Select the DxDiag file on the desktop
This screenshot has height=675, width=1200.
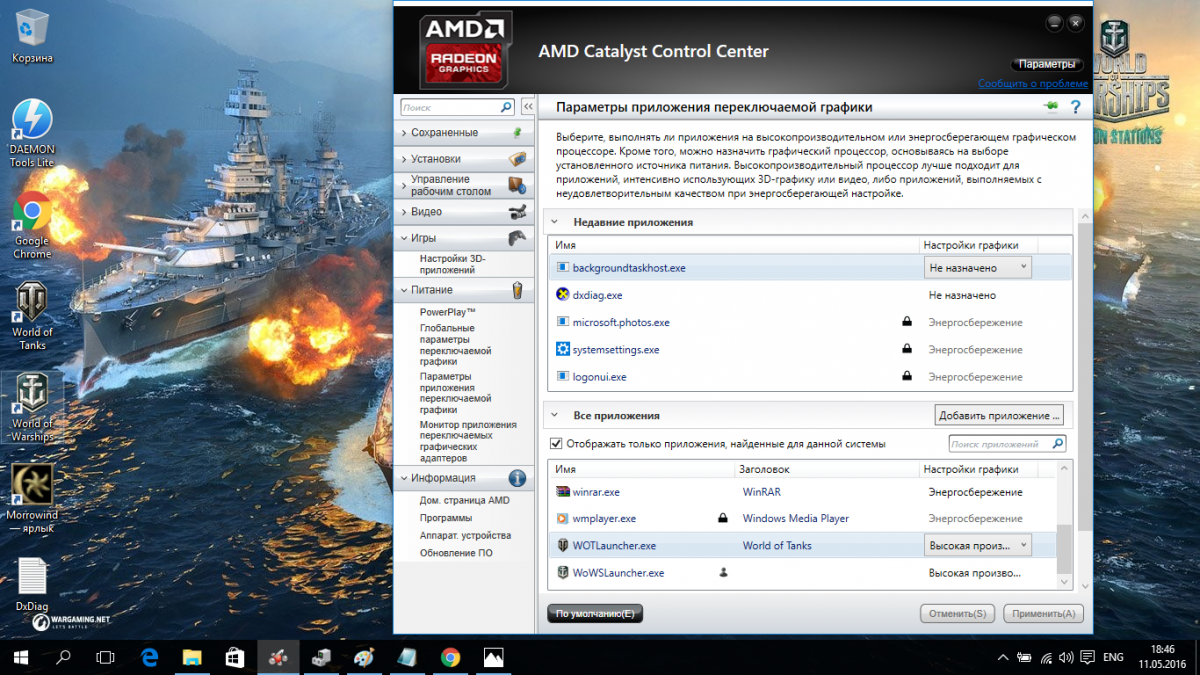32,583
